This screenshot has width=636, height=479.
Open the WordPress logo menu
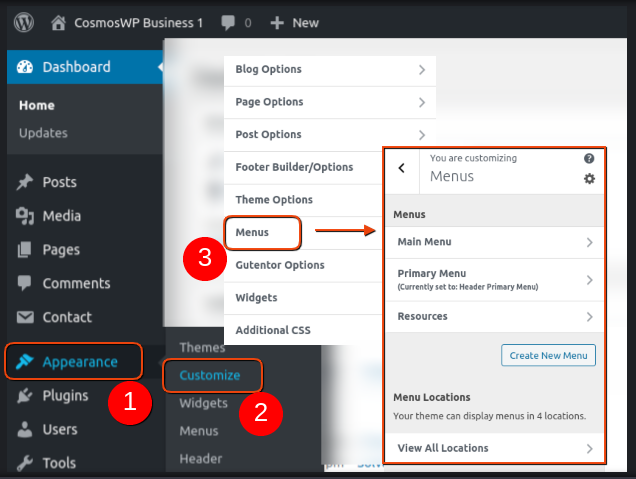point(24,22)
